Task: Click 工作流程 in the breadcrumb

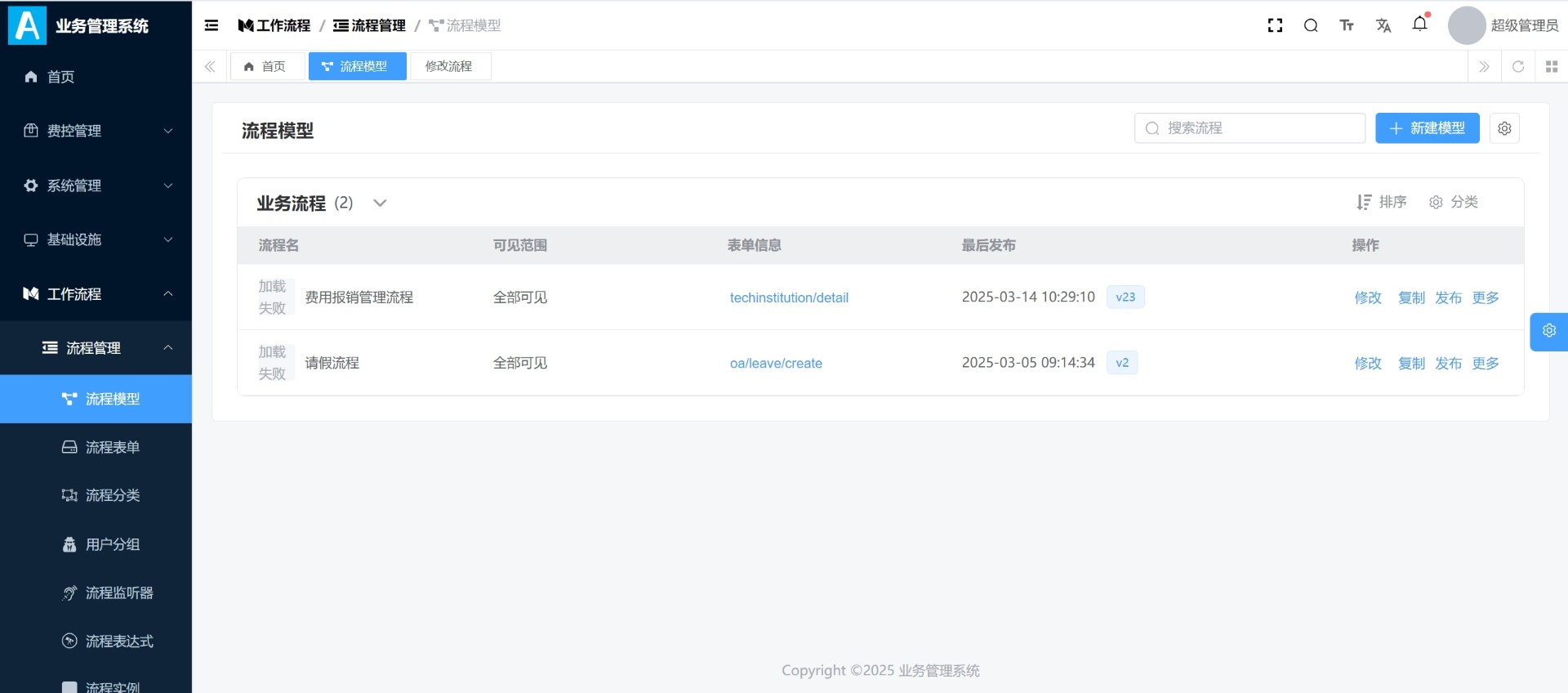Action: coord(274,25)
